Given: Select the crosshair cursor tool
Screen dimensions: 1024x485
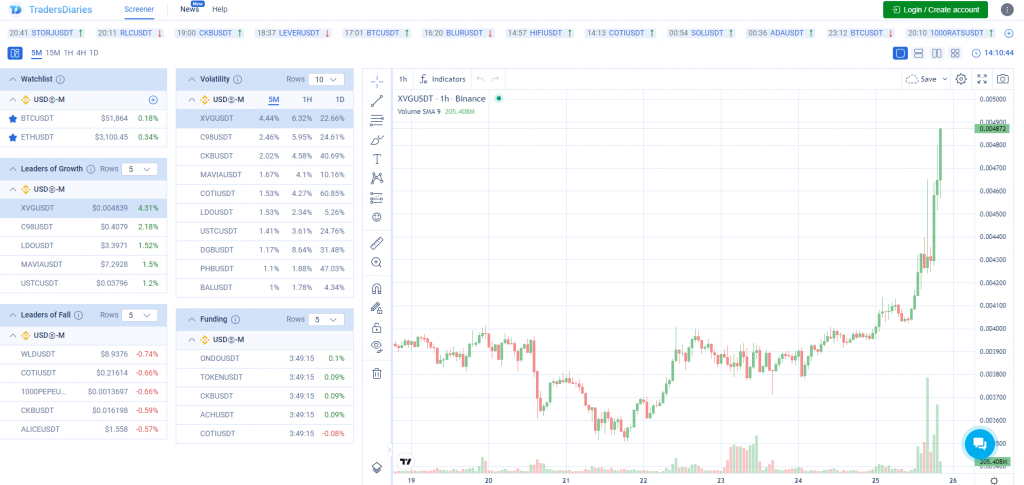Looking at the screenshot, I should click(x=377, y=82).
